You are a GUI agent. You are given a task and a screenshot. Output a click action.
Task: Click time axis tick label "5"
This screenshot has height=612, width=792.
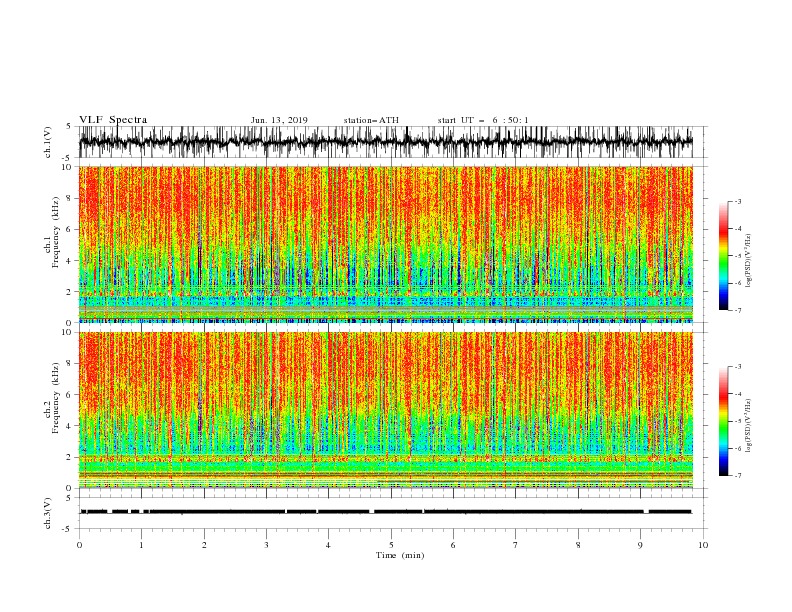click(391, 545)
